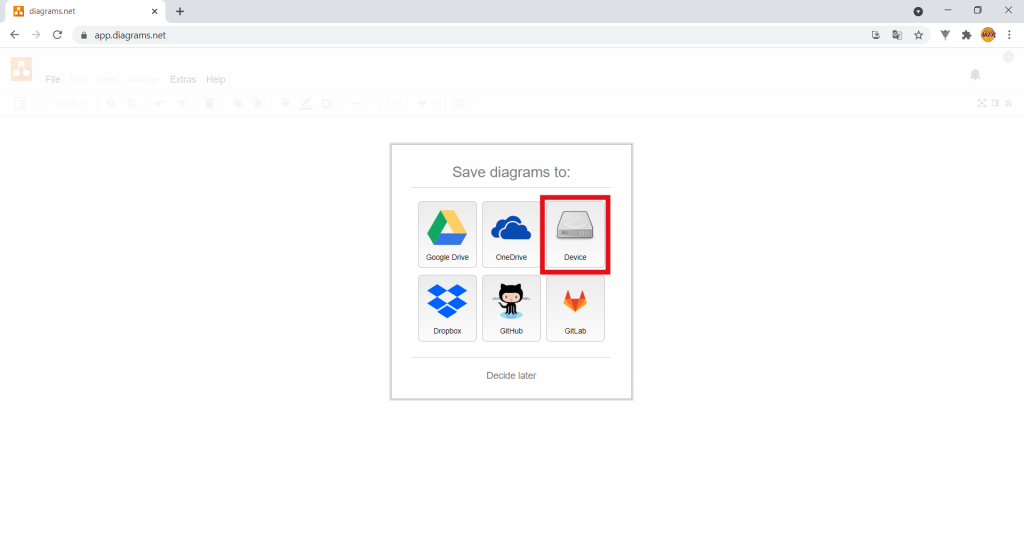Open the language globe icon
The height and width of the screenshot is (548, 1024).
1008,57
